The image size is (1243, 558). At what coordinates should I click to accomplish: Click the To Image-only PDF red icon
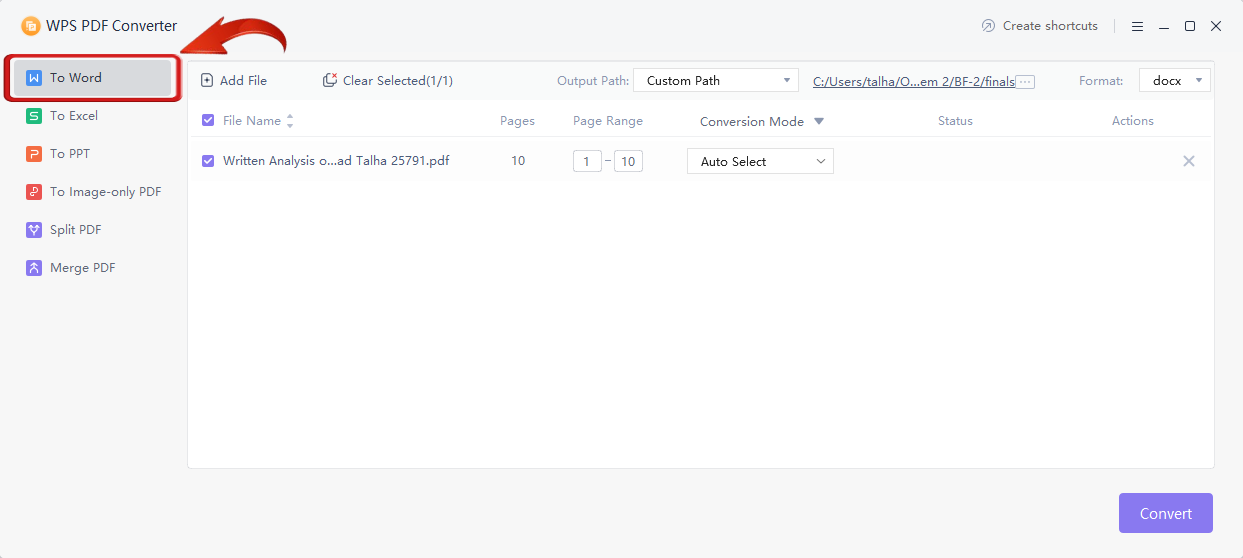tap(34, 192)
